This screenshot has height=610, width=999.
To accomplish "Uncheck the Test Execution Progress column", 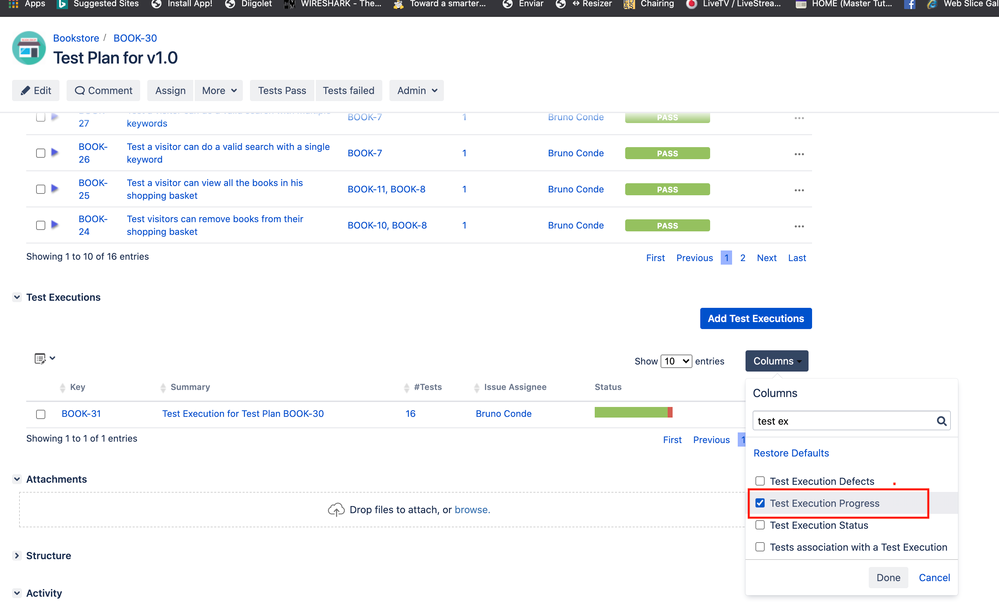I will (x=760, y=503).
